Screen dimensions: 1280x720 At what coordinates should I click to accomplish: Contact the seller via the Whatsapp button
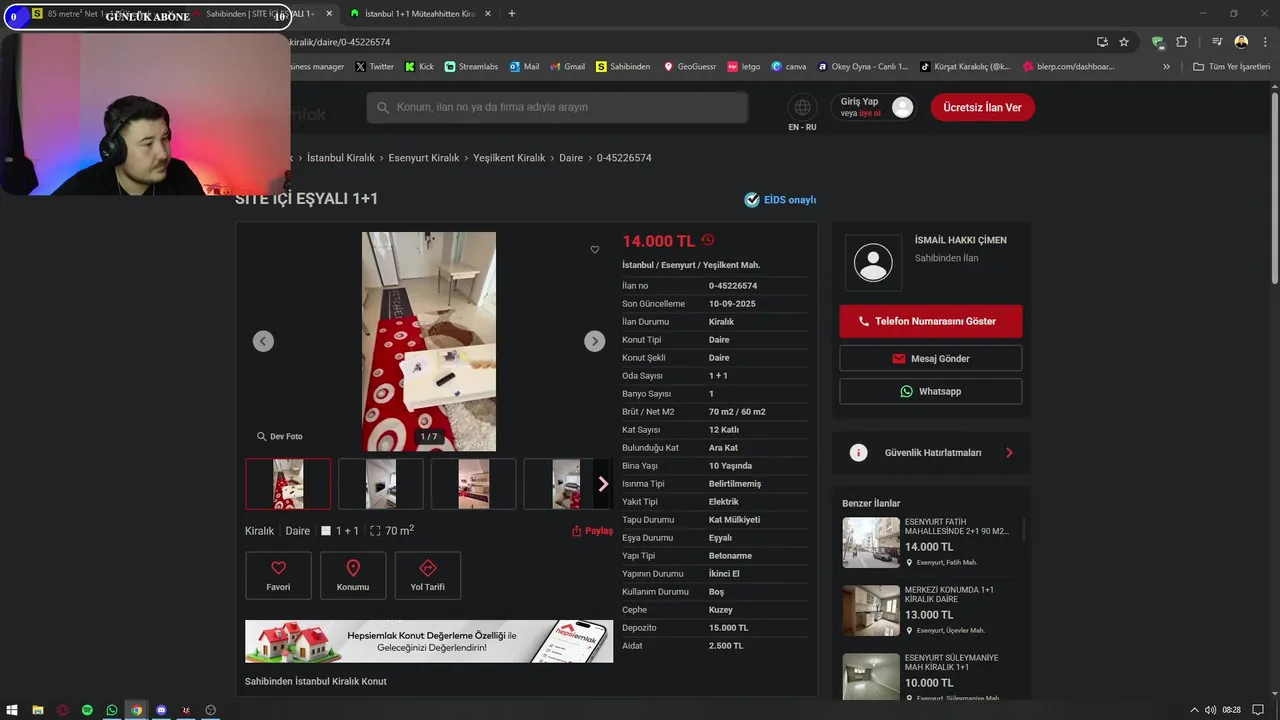click(931, 391)
